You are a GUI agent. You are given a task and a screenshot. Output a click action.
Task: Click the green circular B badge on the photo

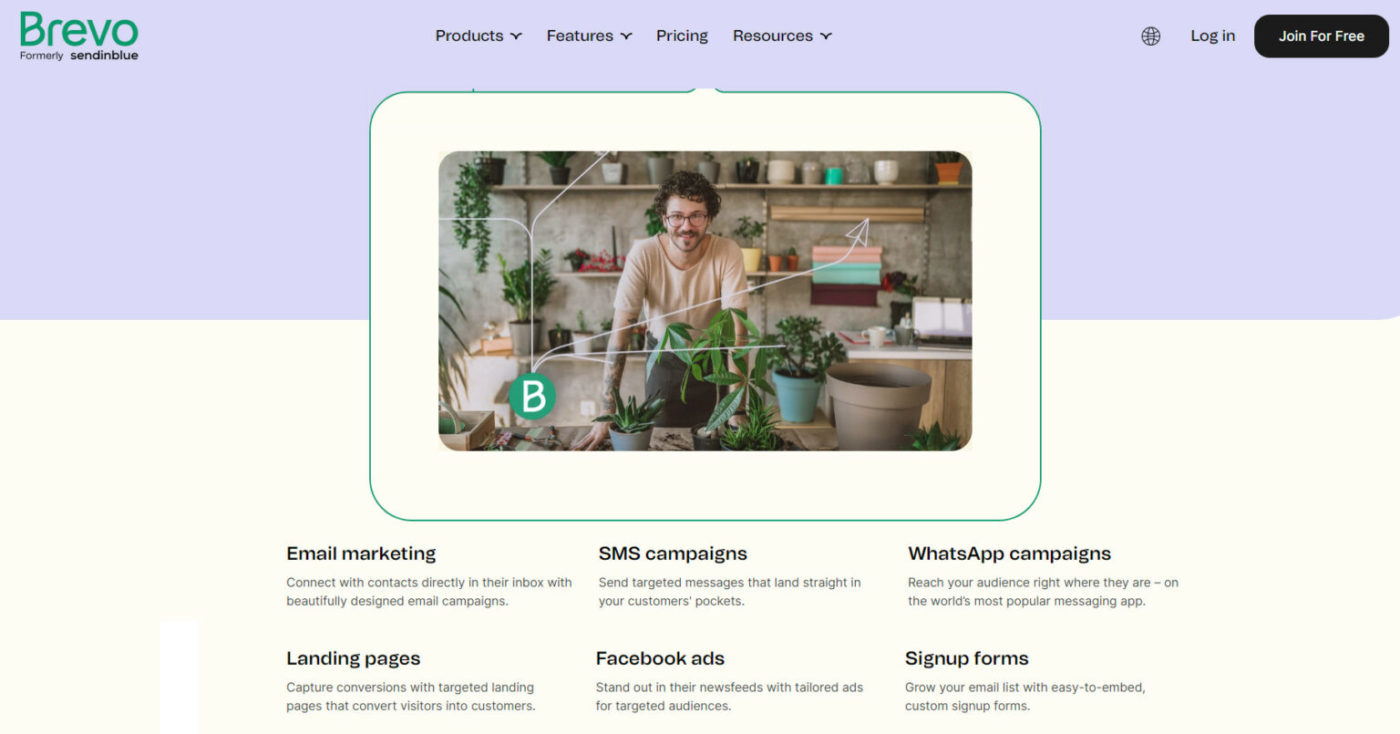[x=532, y=396]
